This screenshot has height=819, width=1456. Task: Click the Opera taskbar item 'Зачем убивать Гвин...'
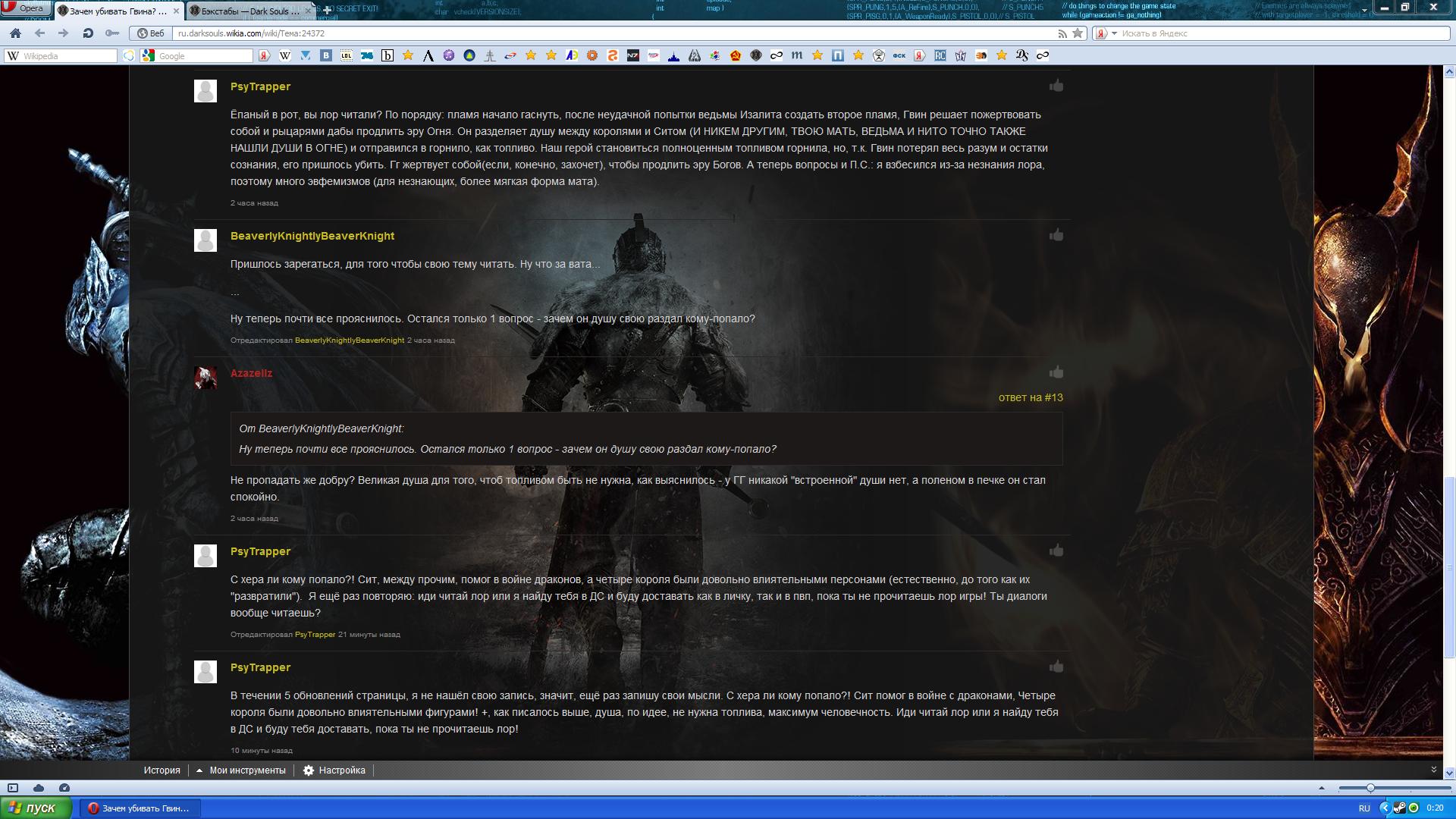pos(140,808)
